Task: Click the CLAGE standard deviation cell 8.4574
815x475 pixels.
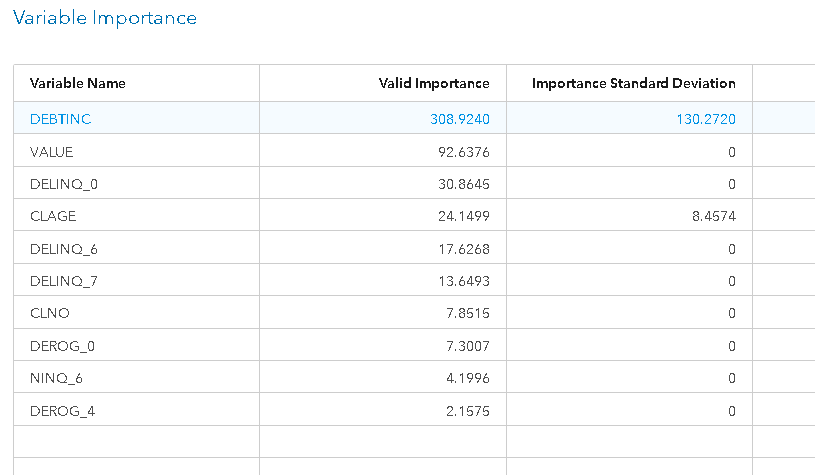Action: pos(714,216)
